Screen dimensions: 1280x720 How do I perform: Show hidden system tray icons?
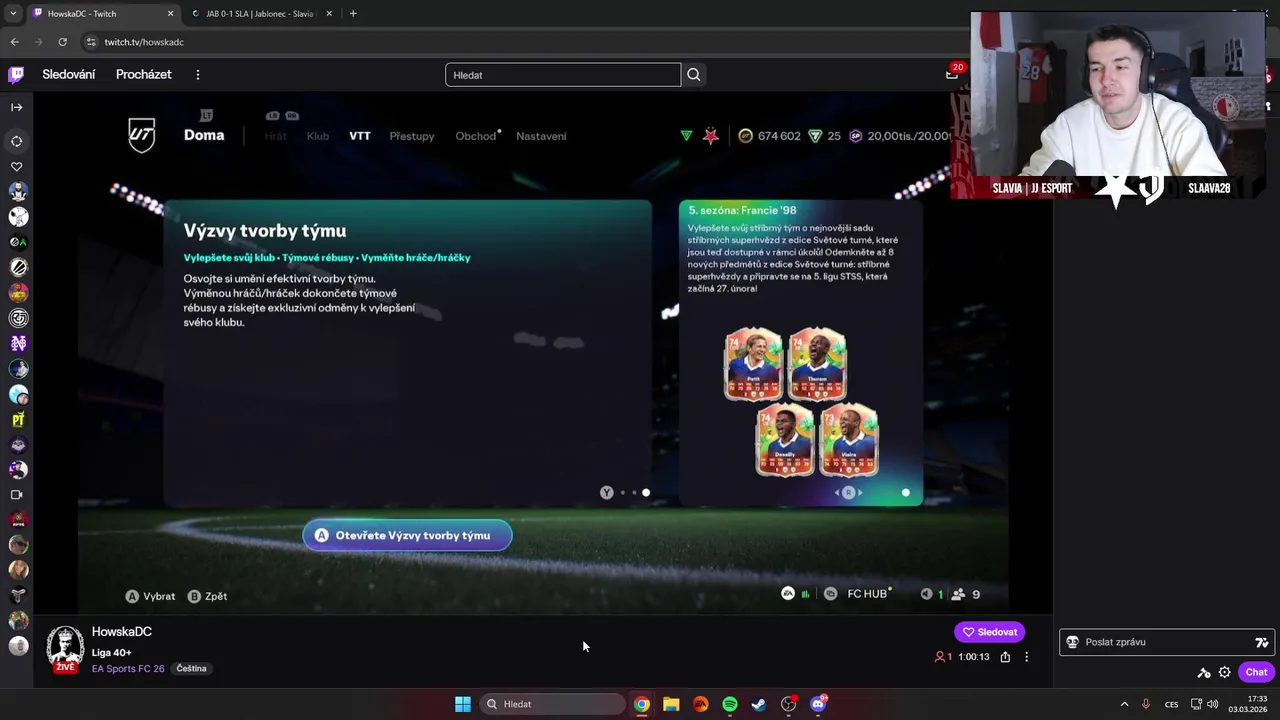click(1124, 704)
